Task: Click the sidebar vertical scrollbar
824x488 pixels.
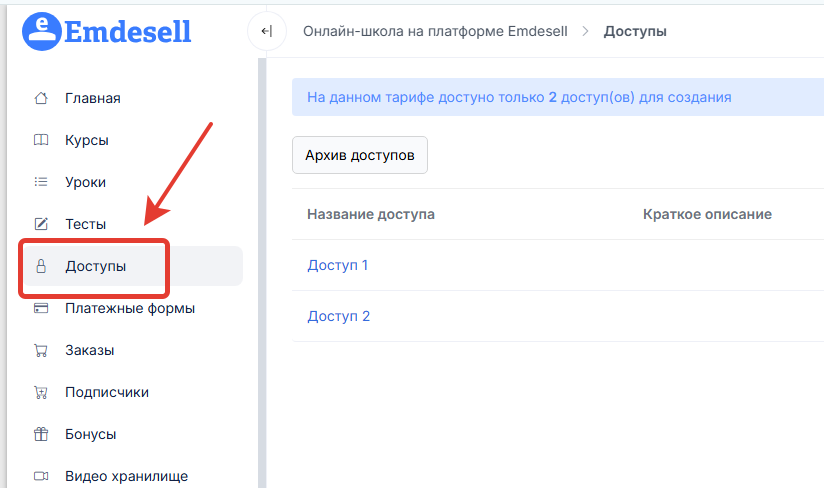Action: click(x=262, y=270)
